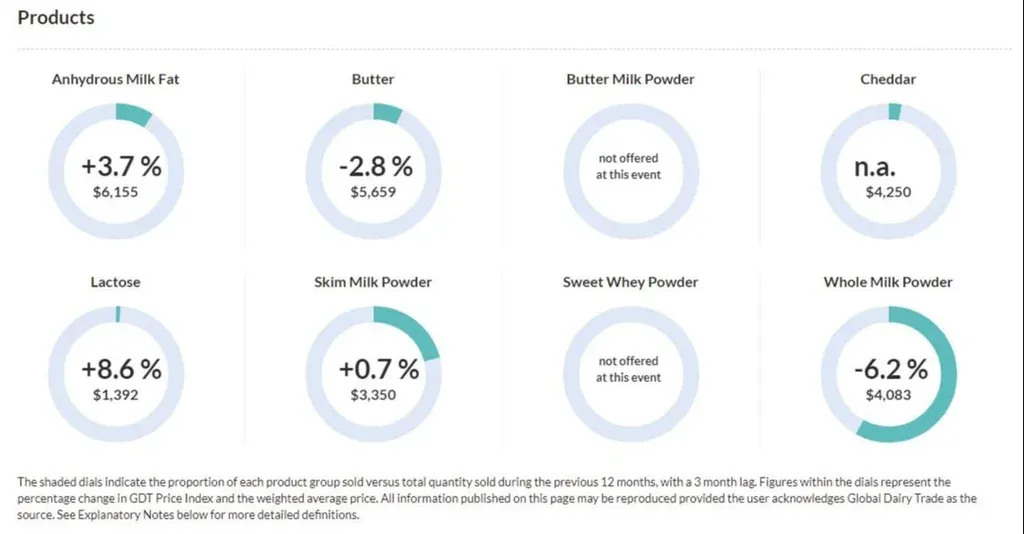The width and height of the screenshot is (1024, 534).
Task: Select the teal arc of Skim Milk Powder dial
Action: [418, 330]
